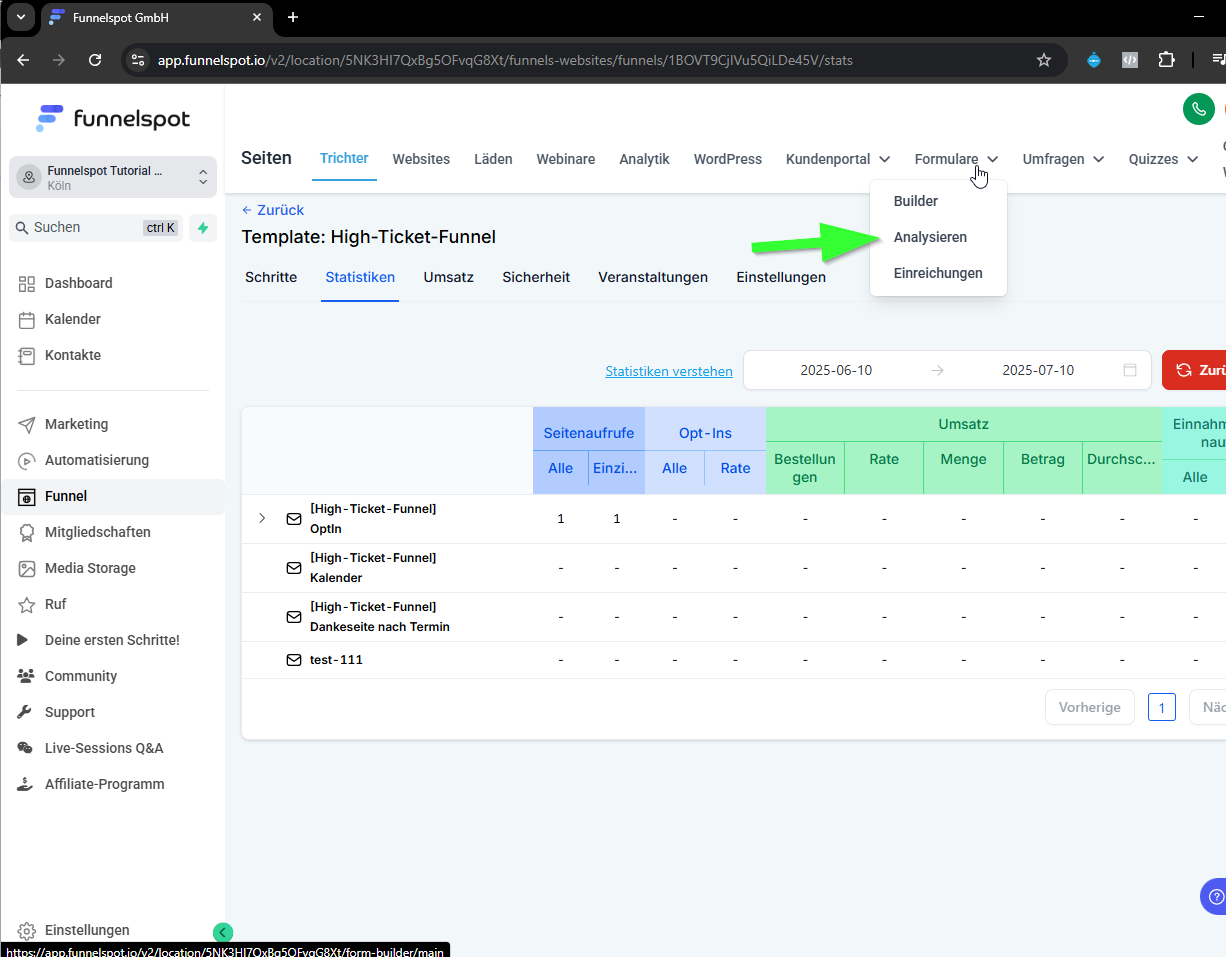Screen dimensions: 1226x957
Task: Click the start date 2025-06-10 field
Action: click(x=836, y=370)
